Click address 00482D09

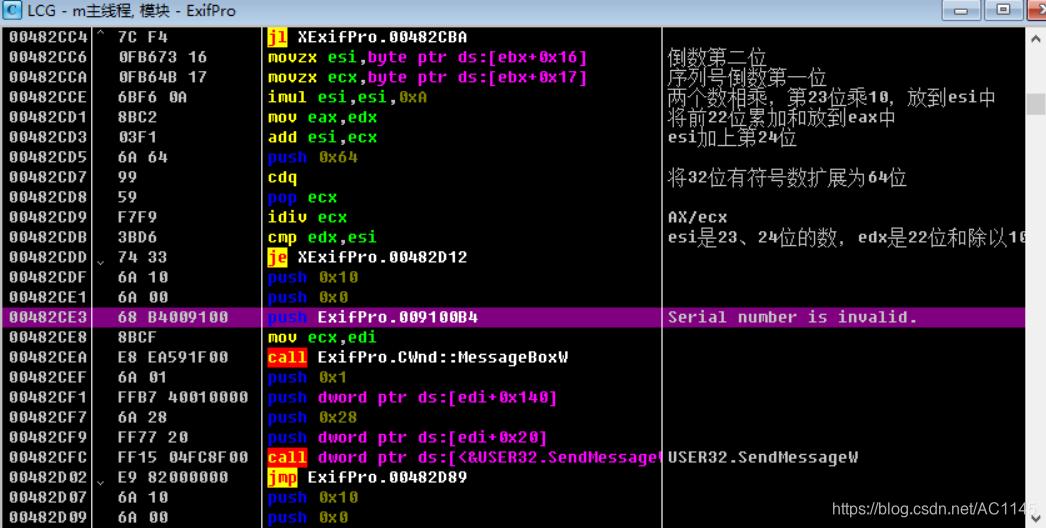click(x=48, y=517)
